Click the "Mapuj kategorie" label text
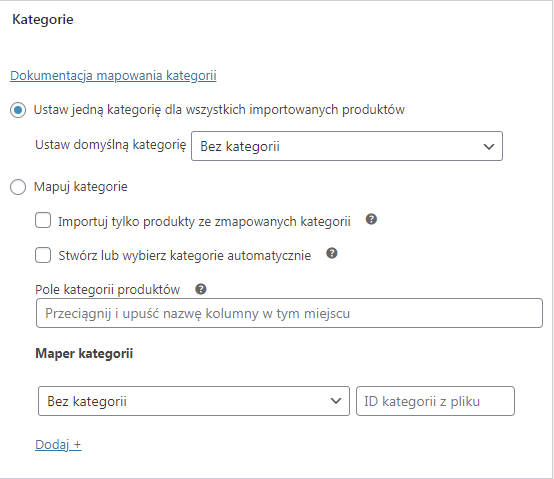 click(81, 187)
